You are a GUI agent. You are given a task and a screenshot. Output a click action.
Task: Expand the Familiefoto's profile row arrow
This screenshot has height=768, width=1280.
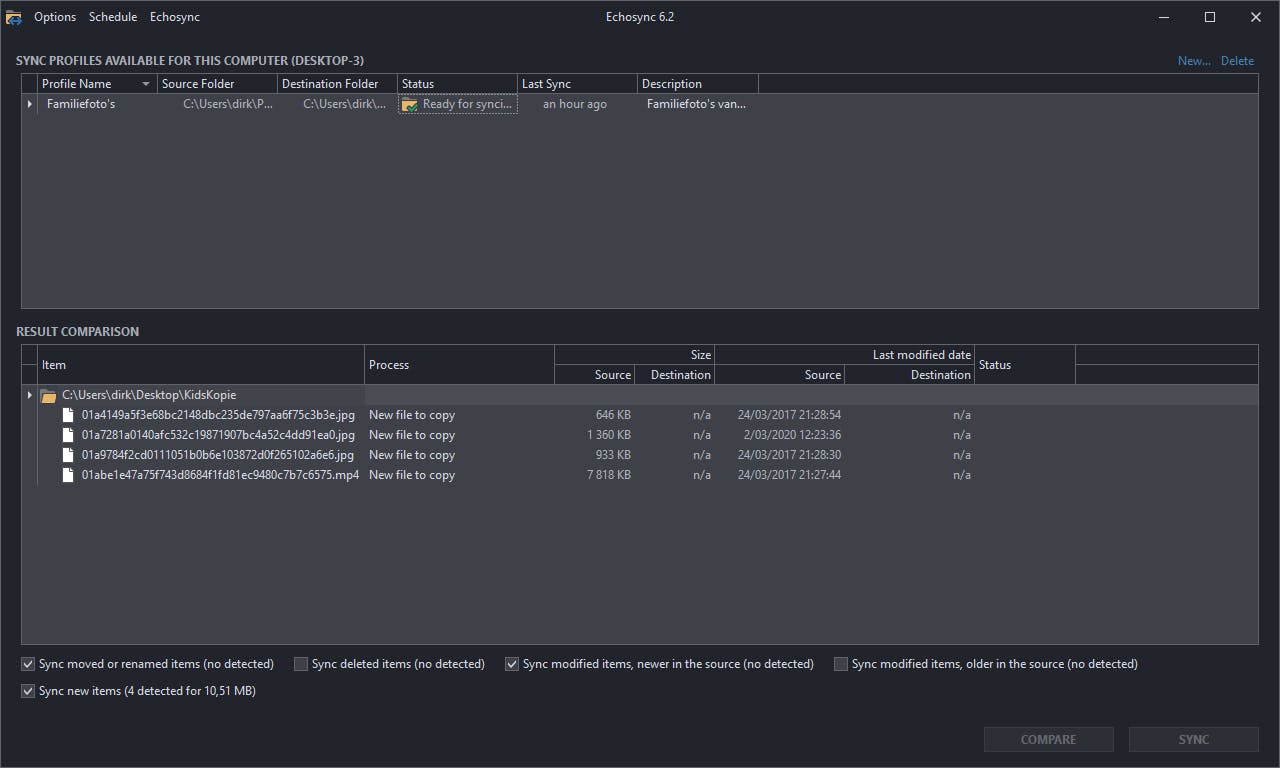tap(29, 104)
